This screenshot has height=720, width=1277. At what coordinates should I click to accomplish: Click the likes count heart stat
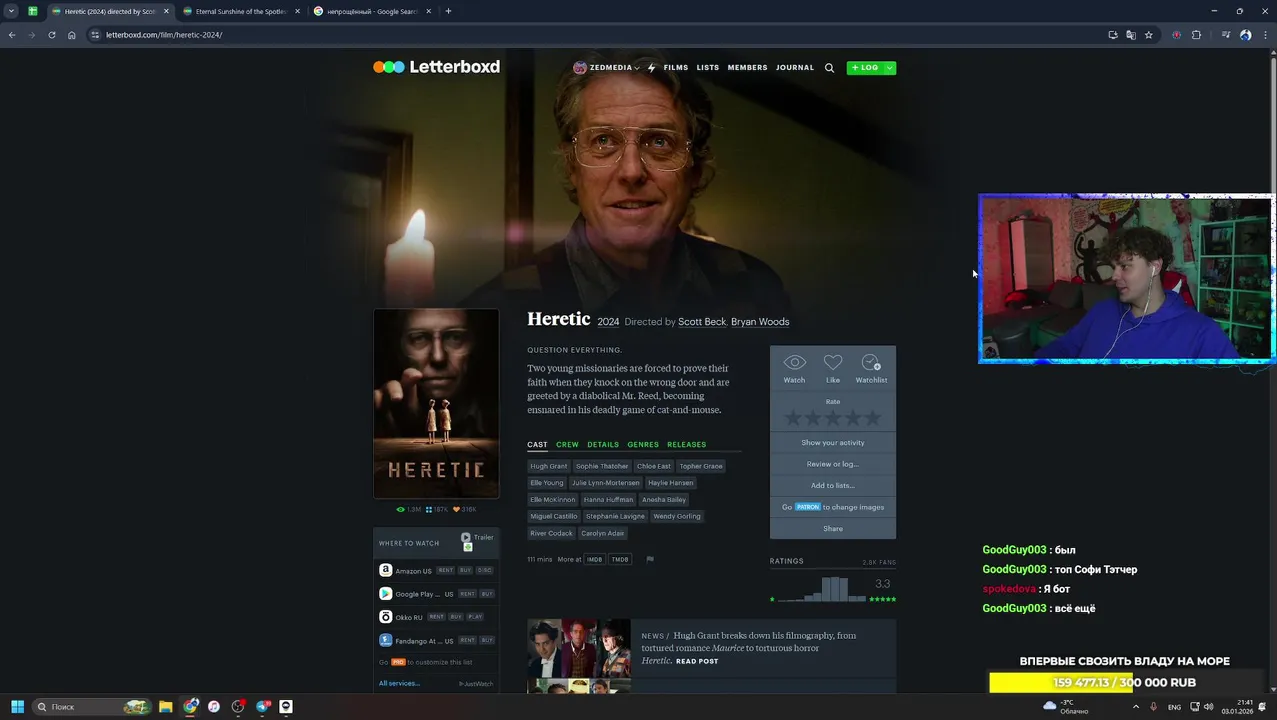465,509
